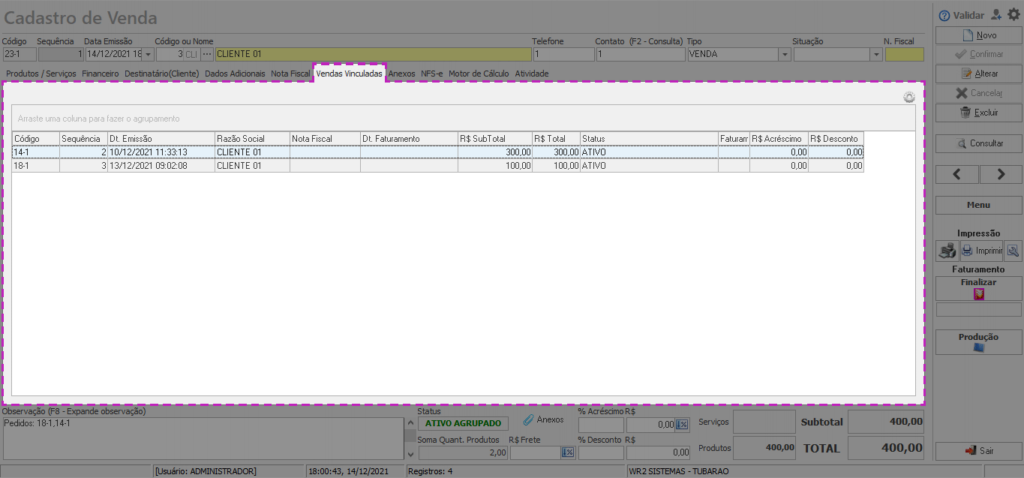Open the settings gear icon
The height and width of the screenshot is (478, 1024).
1014,15
